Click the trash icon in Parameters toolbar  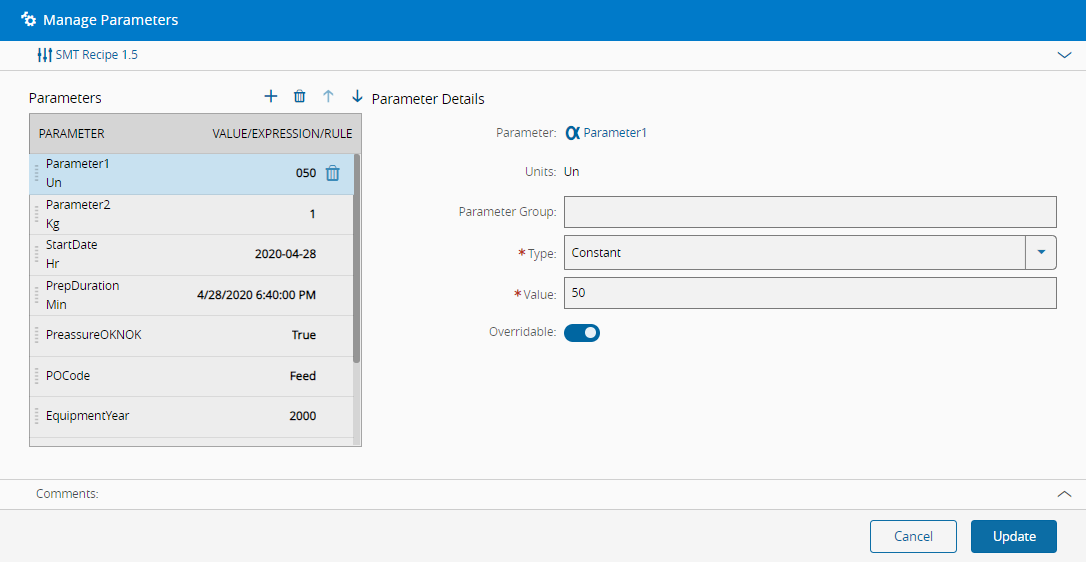tap(299, 96)
